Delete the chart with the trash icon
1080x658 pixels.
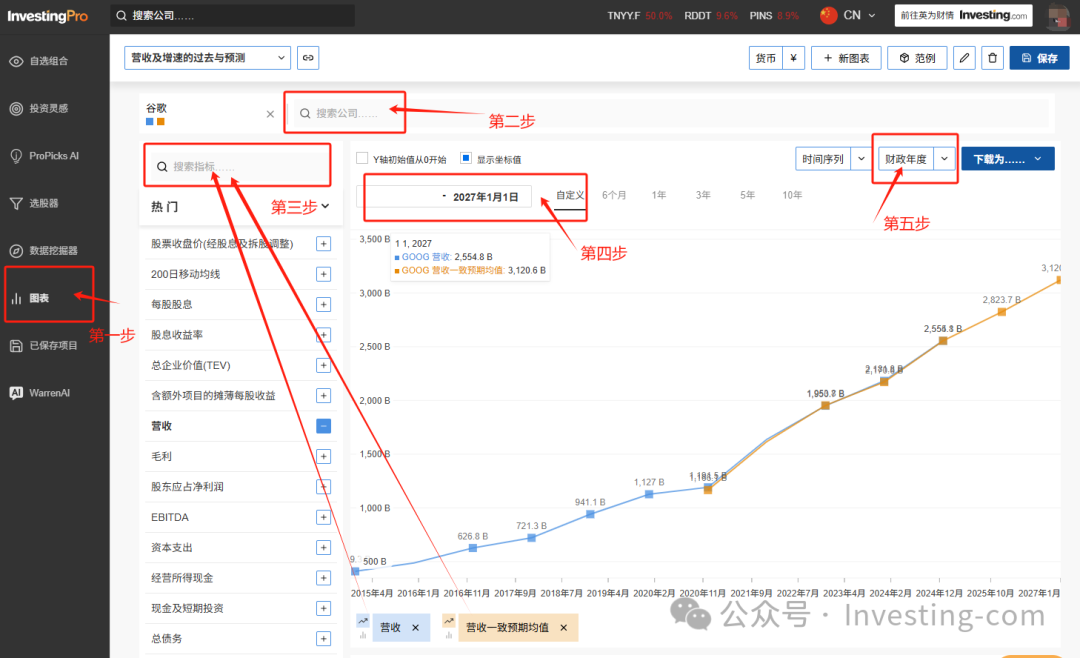993,58
